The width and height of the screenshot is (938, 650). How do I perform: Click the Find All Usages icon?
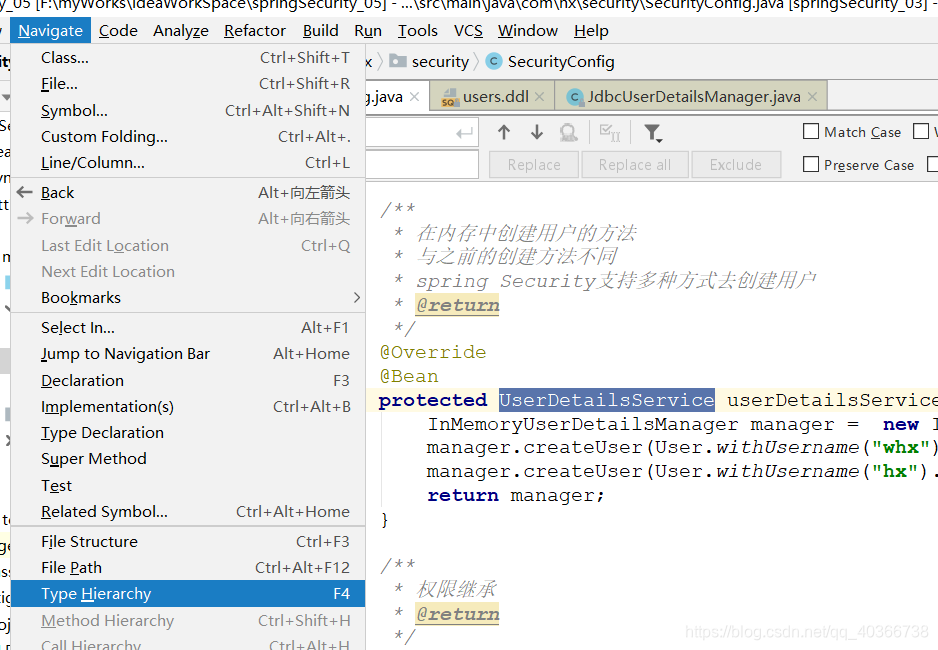pos(569,132)
